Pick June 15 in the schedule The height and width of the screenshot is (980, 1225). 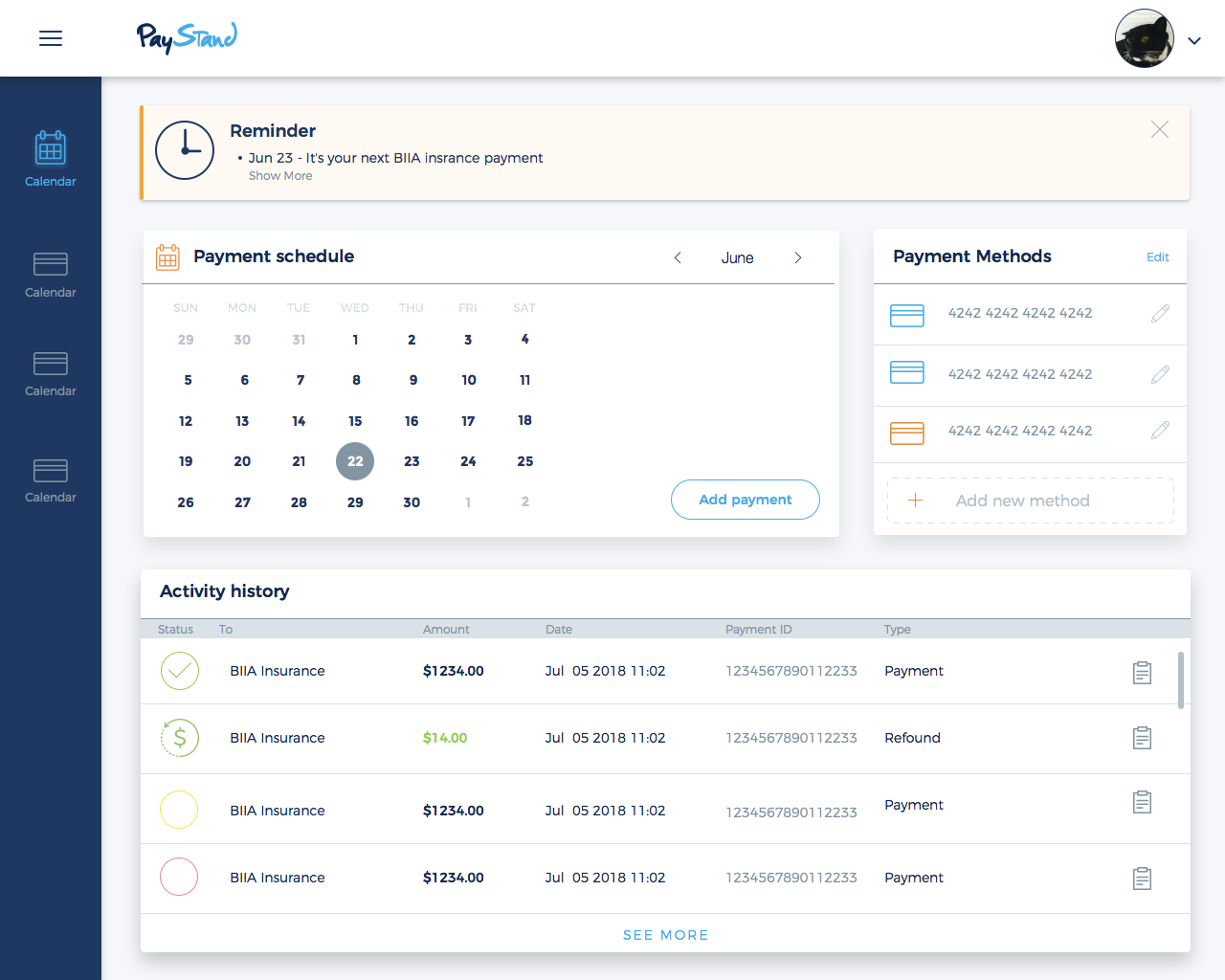[x=355, y=421]
